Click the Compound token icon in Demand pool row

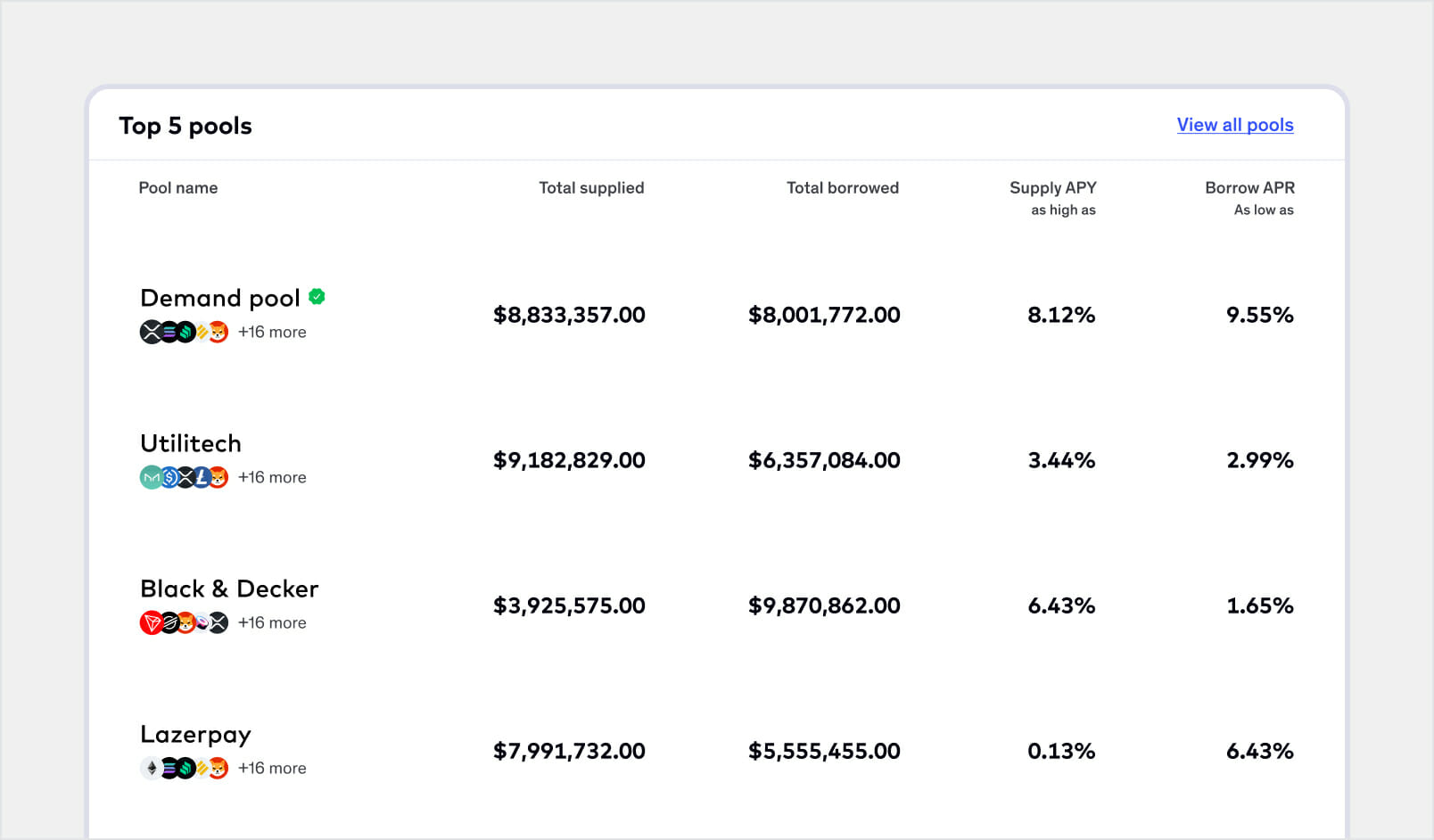coord(185,333)
